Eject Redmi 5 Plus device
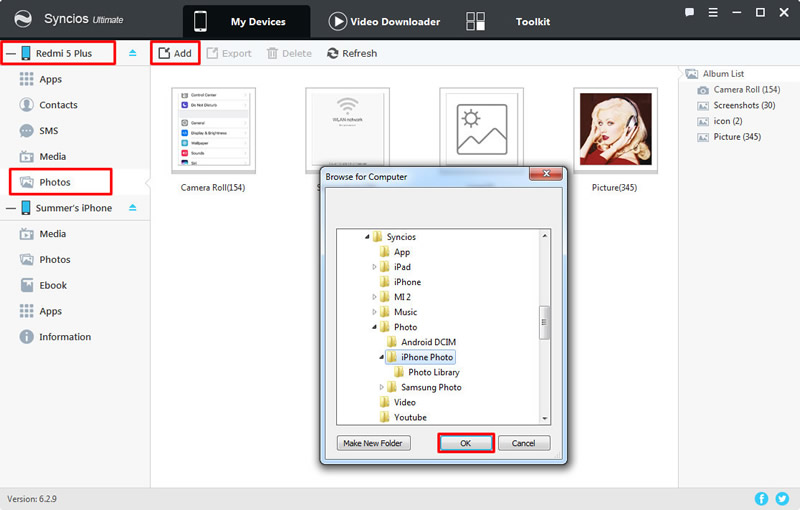 click(133, 53)
